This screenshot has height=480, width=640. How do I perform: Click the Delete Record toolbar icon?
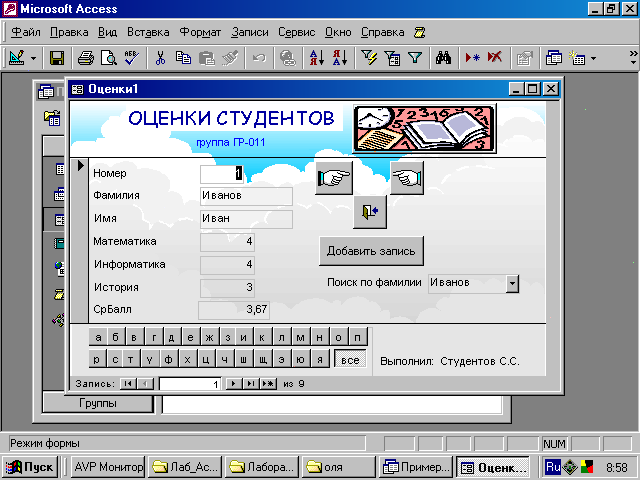point(495,58)
